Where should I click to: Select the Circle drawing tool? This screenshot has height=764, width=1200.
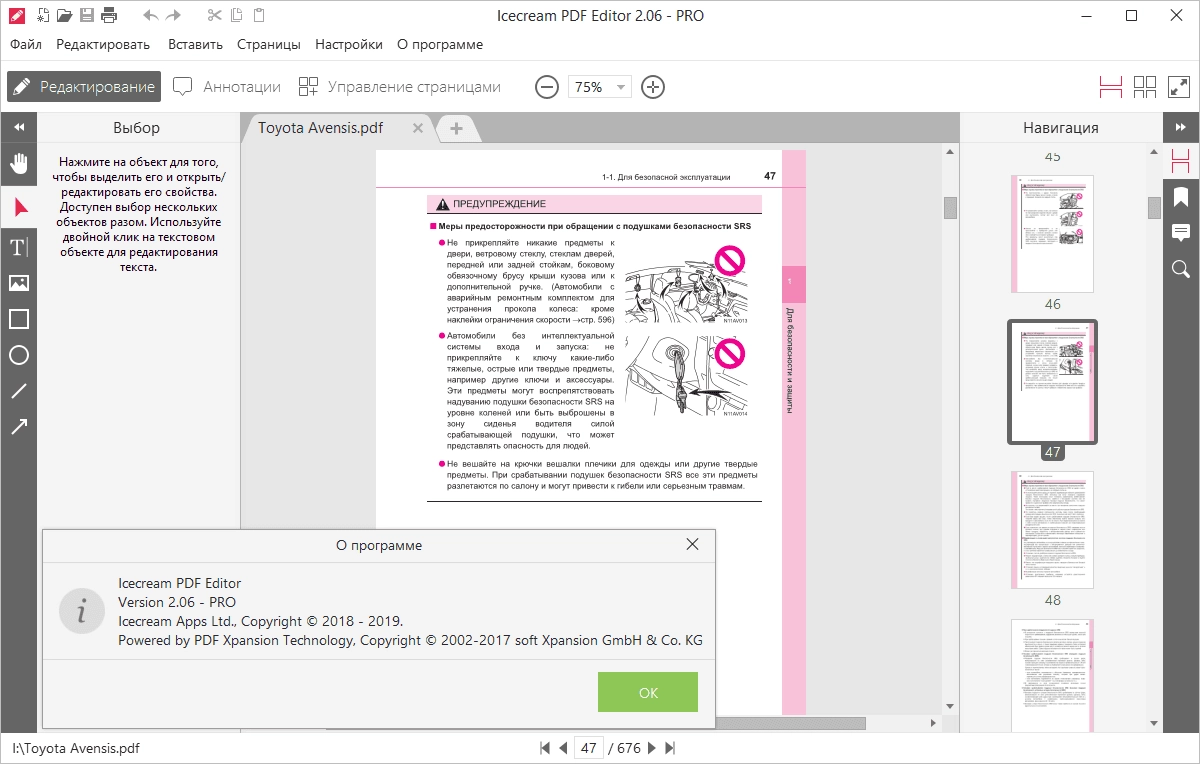pos(19,355)
